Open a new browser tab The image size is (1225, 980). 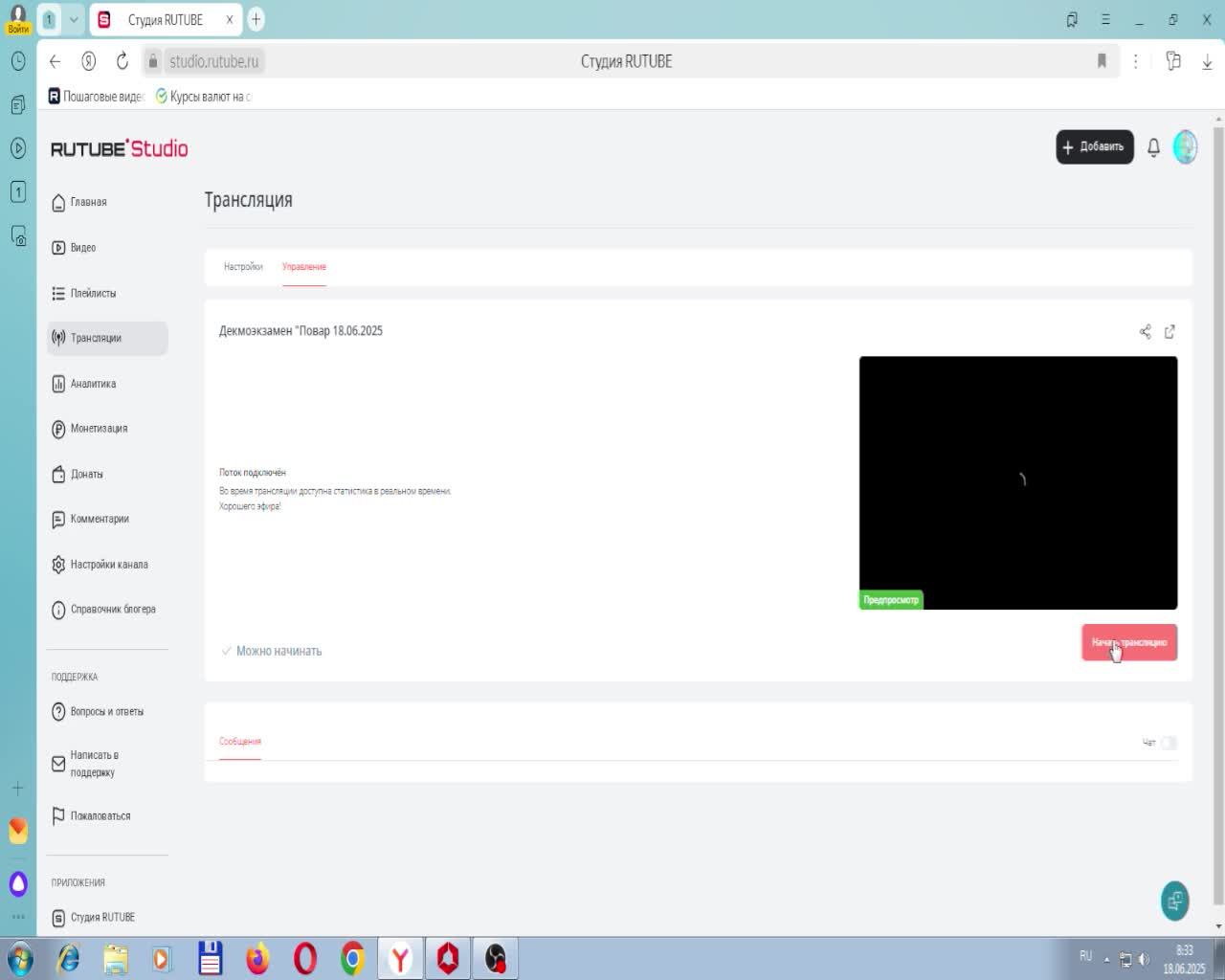tap(256, 19)
